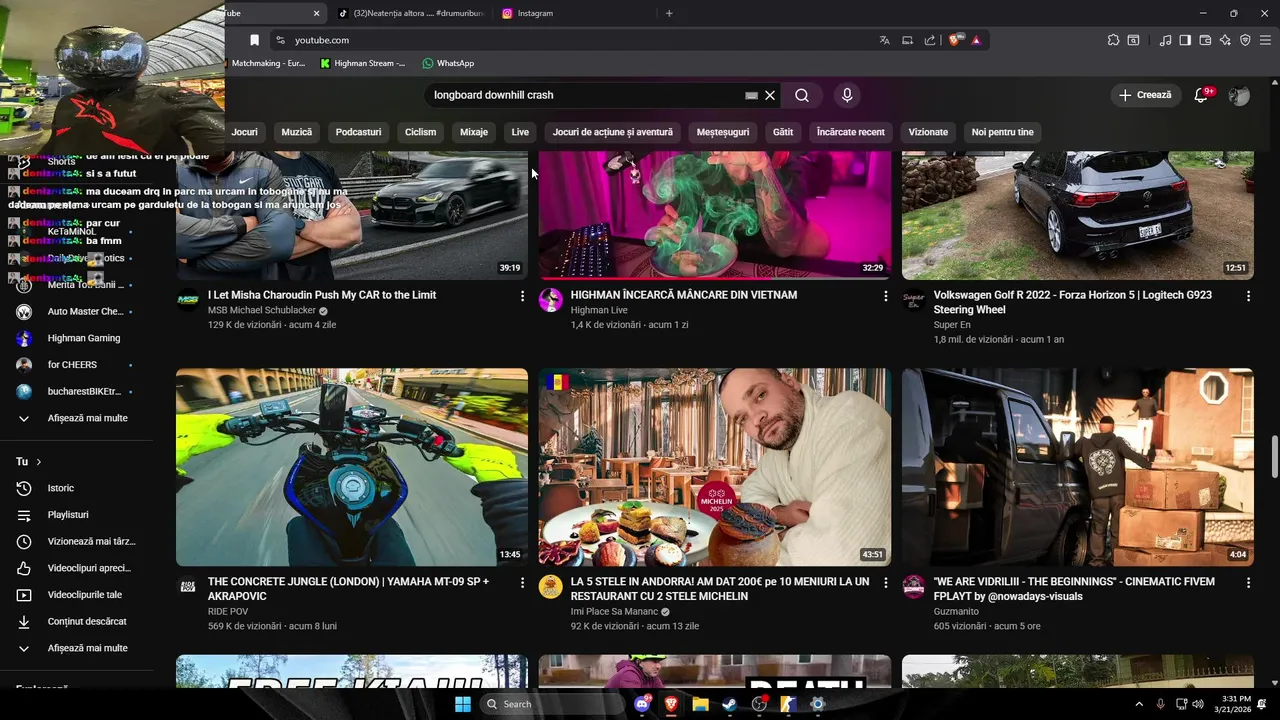Image resolution: width=1280 pixels, height=720 pixels.
Task: Share this page via address bar icon
Action: [x=930, y=40]
